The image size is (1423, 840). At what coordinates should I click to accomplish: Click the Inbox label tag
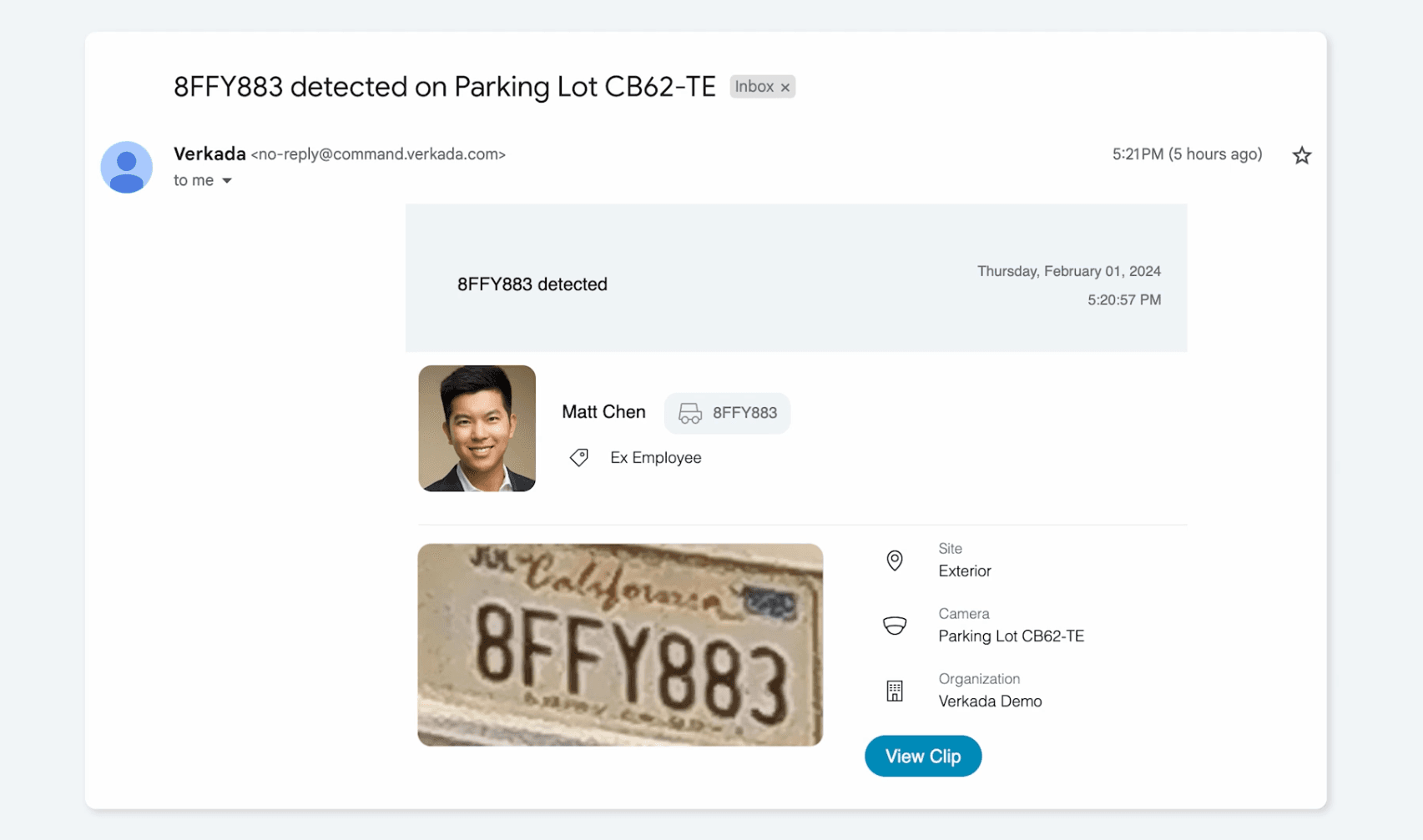(x=754, y=87)
